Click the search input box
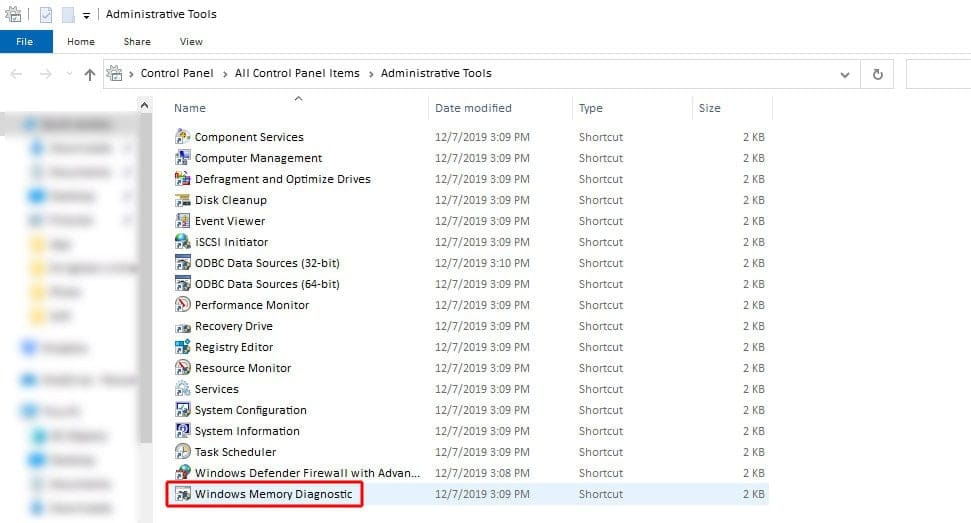The height and width of the screenshot is (523, 971). coord(938,74)
